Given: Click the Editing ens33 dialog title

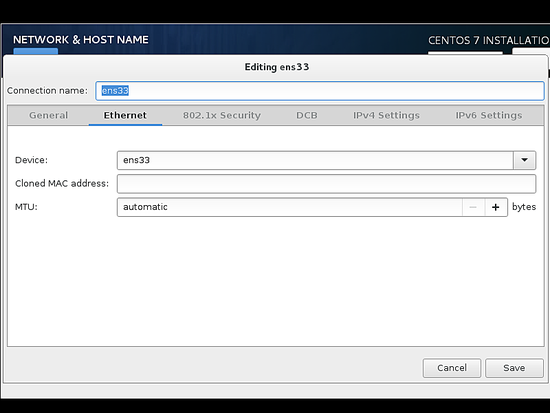Looking at the screenshot, I should [277, 67].
